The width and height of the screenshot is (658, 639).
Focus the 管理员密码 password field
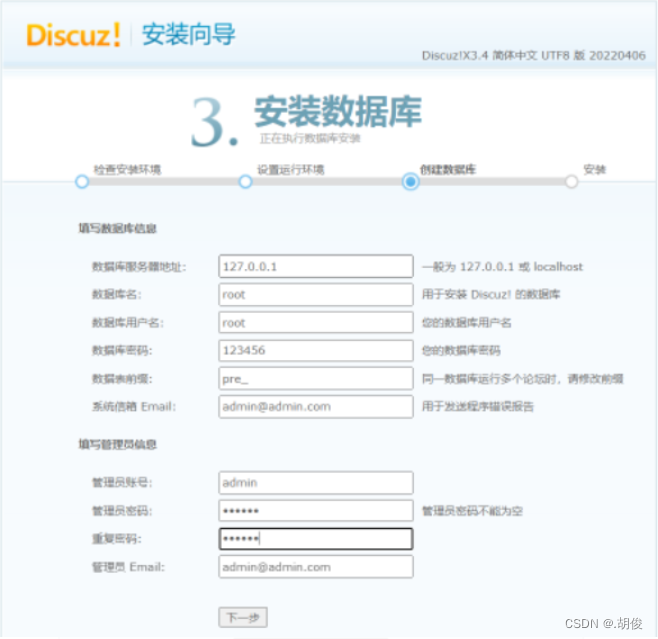(x=316, y=511)
